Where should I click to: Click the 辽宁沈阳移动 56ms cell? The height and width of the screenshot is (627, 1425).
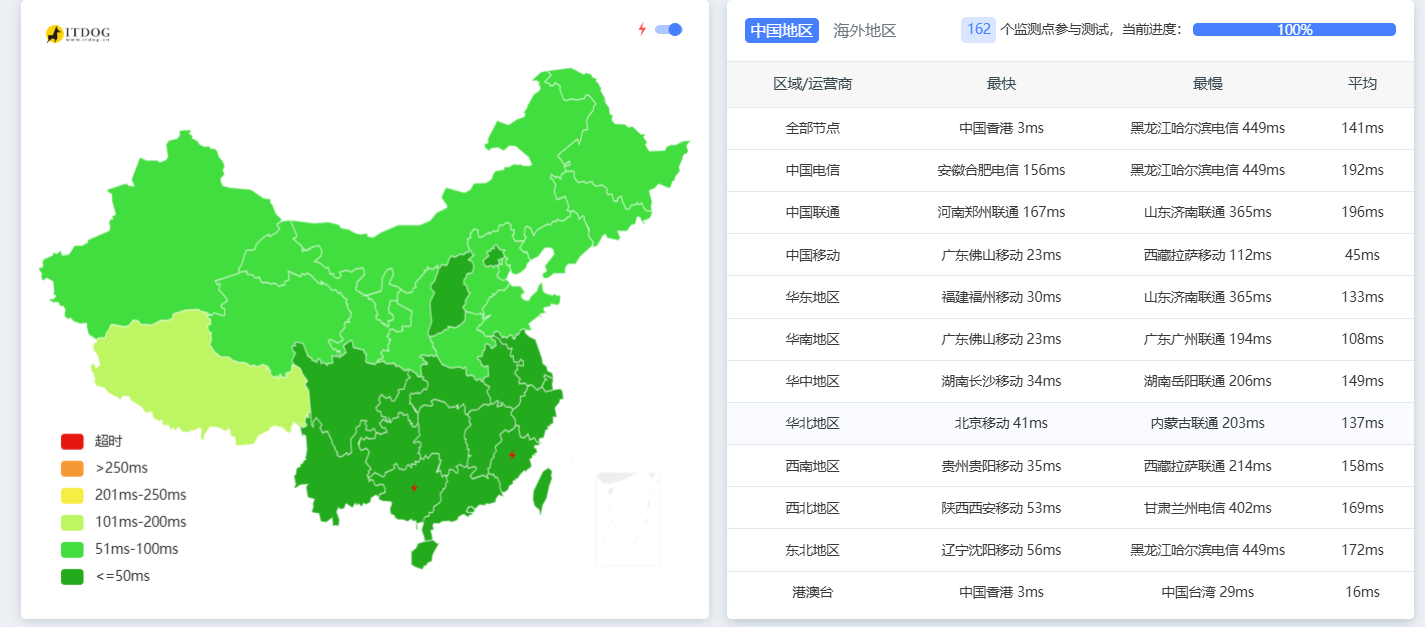point(1001,550)
